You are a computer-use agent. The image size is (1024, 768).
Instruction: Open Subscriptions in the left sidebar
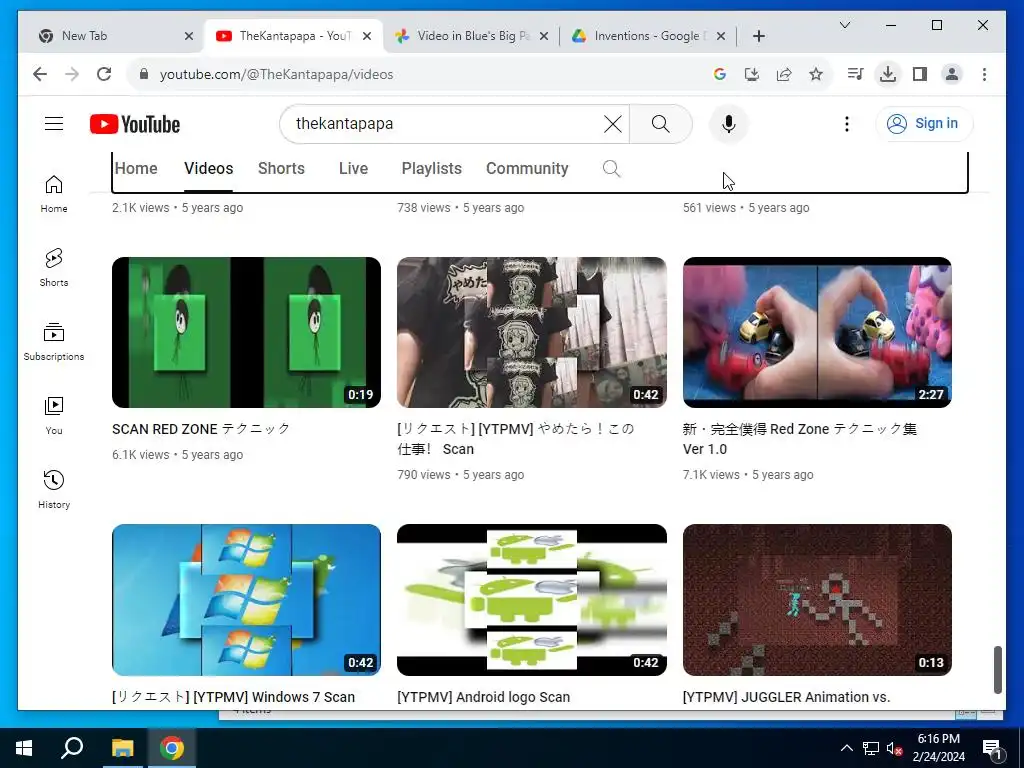click(x=54, y=342)
